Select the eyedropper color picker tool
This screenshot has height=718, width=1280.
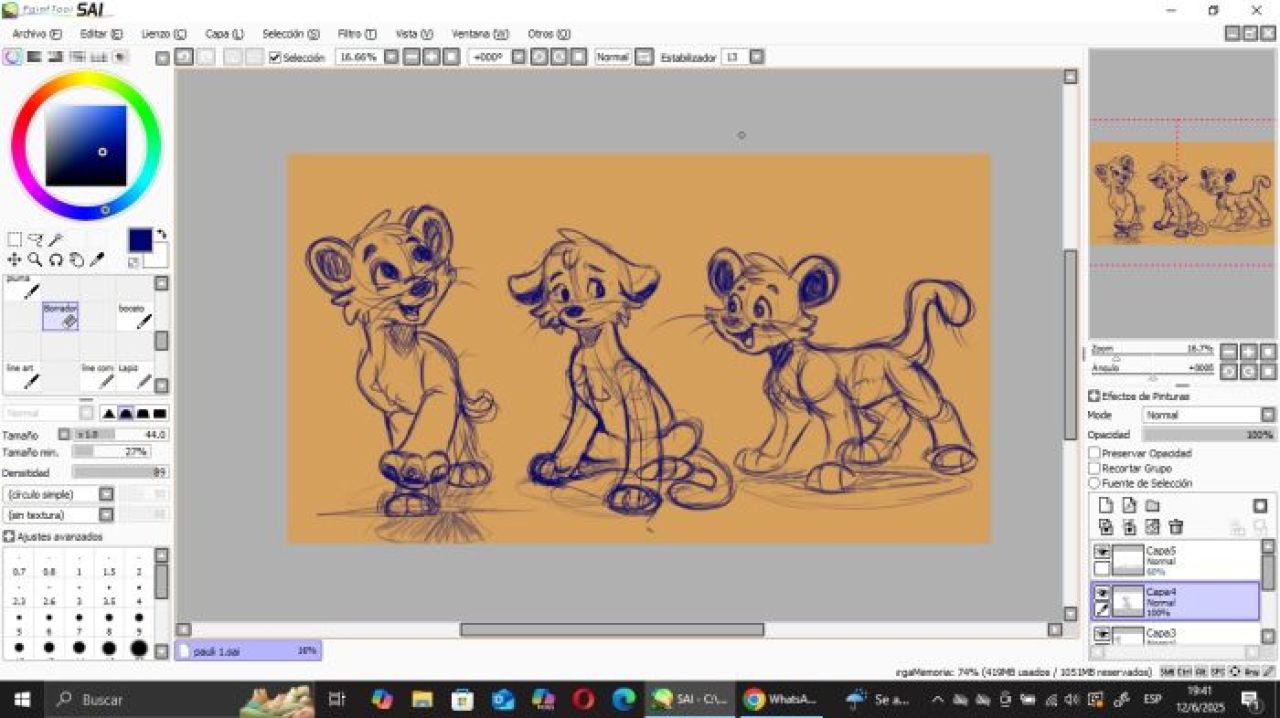click(98, 260)
